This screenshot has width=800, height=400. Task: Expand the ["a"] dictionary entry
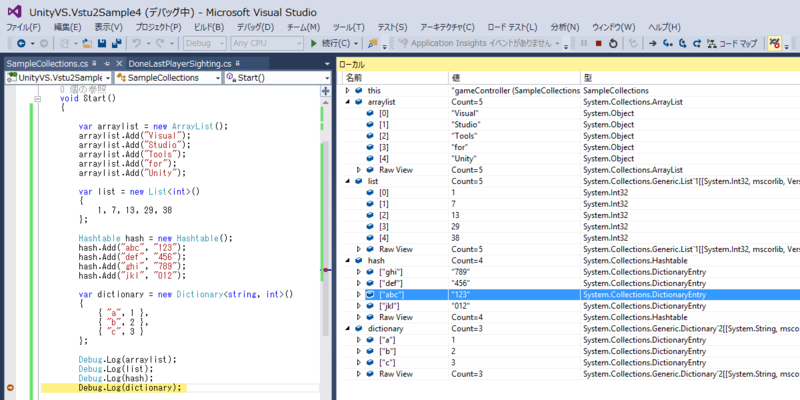[x=359, y=340]
